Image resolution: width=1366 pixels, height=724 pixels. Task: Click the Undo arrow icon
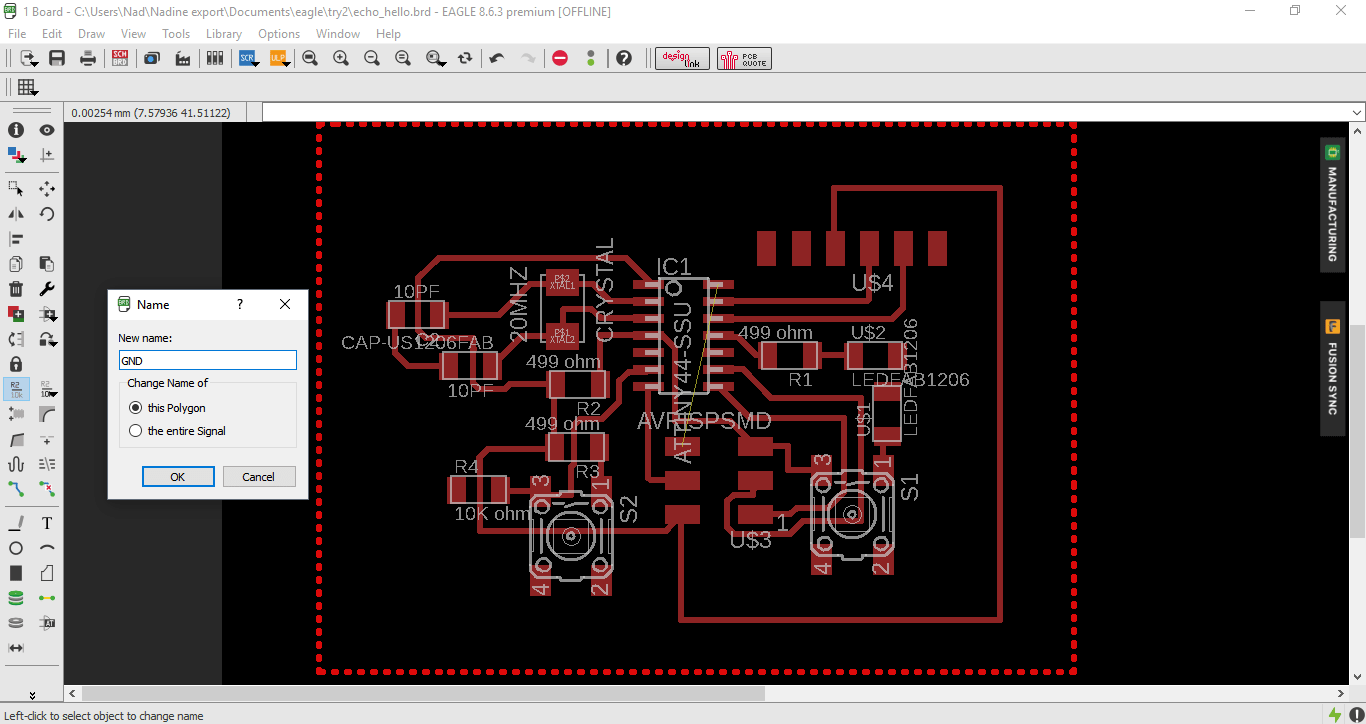497,58
